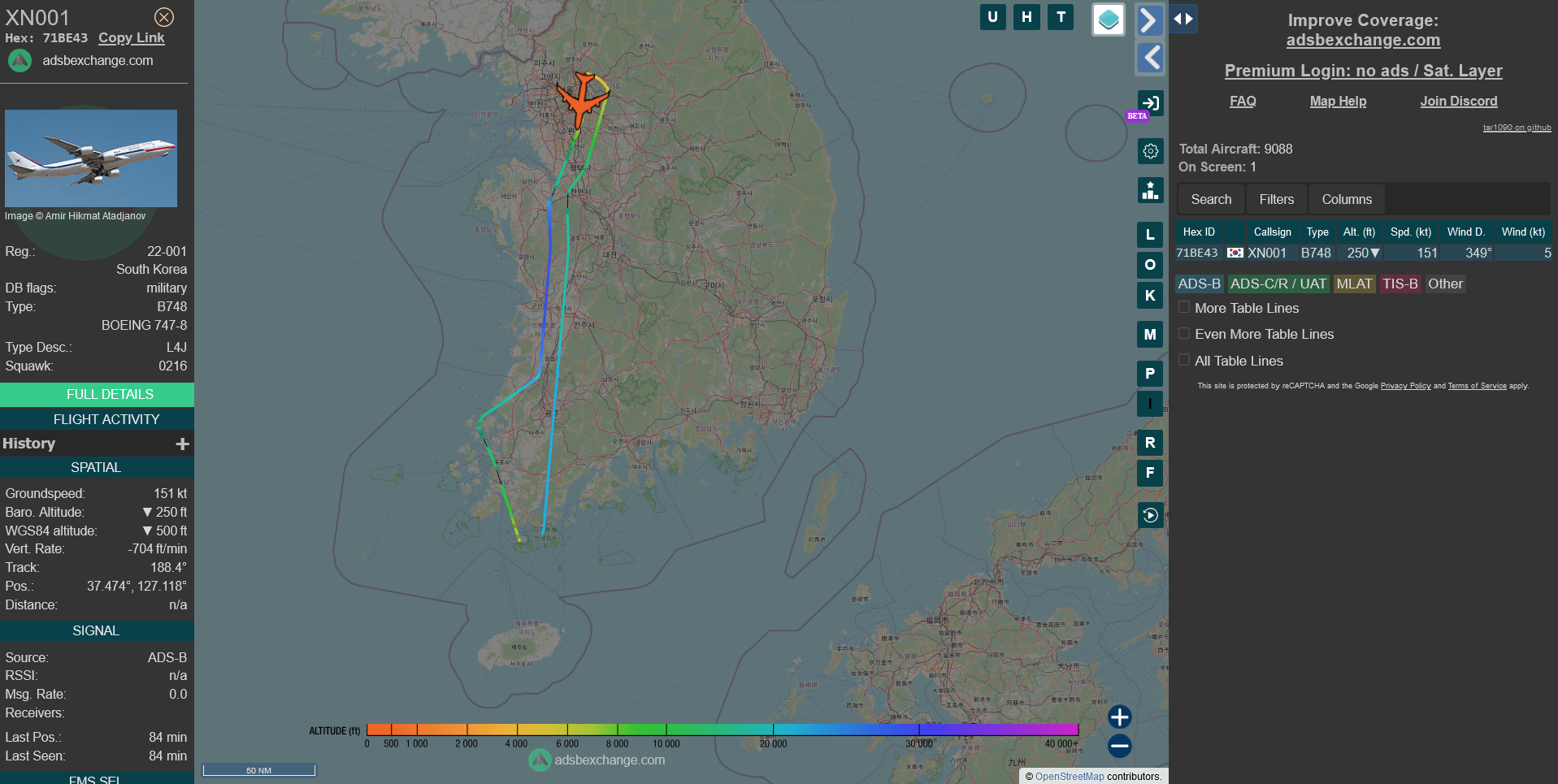Toggle sidebar width with double-arrow button
The height and width of the screenshot is (784, 1558).
point(1183,19)
